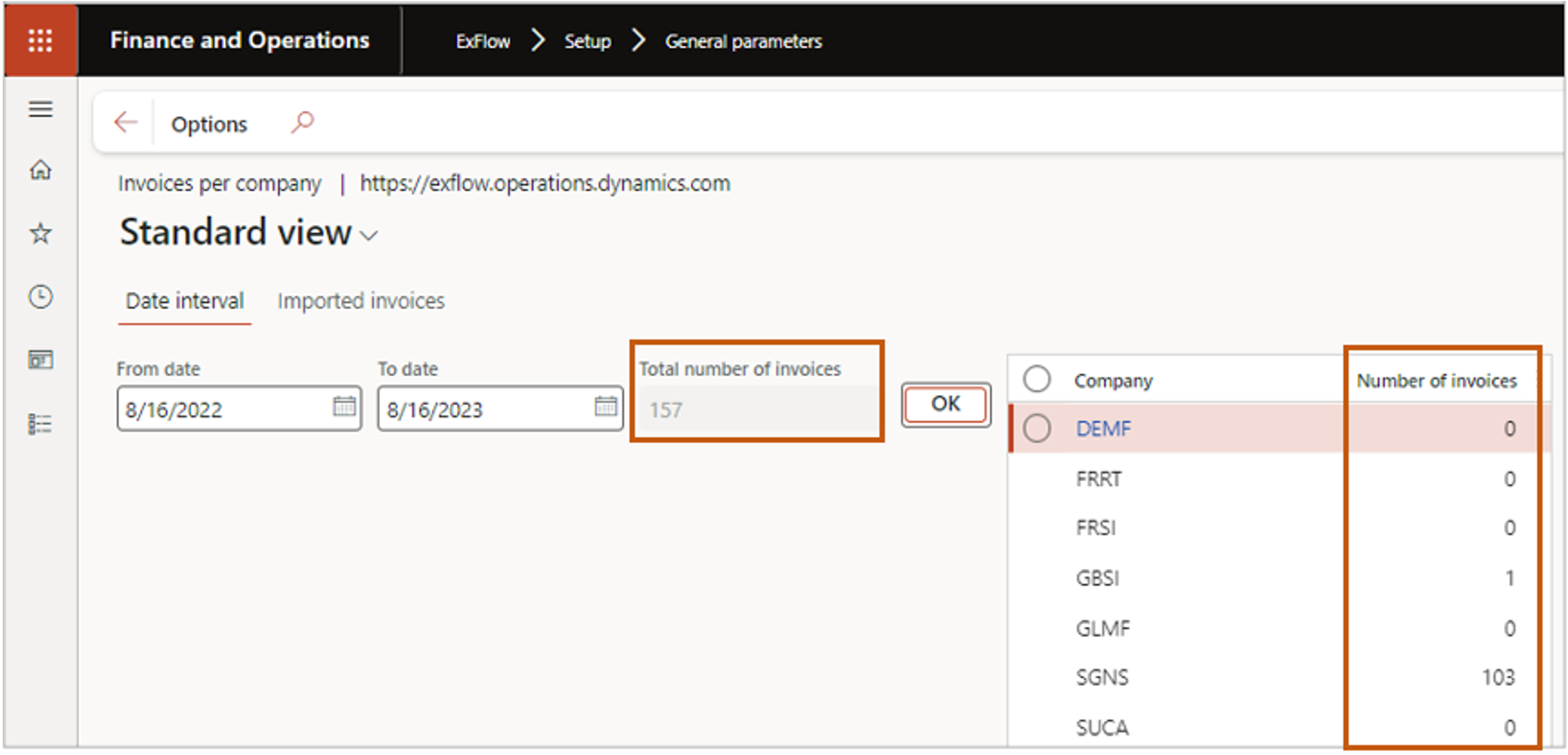Select the GLMF company row
1568x755 pixels.
pyautogui.click(x=1279, y=629)
